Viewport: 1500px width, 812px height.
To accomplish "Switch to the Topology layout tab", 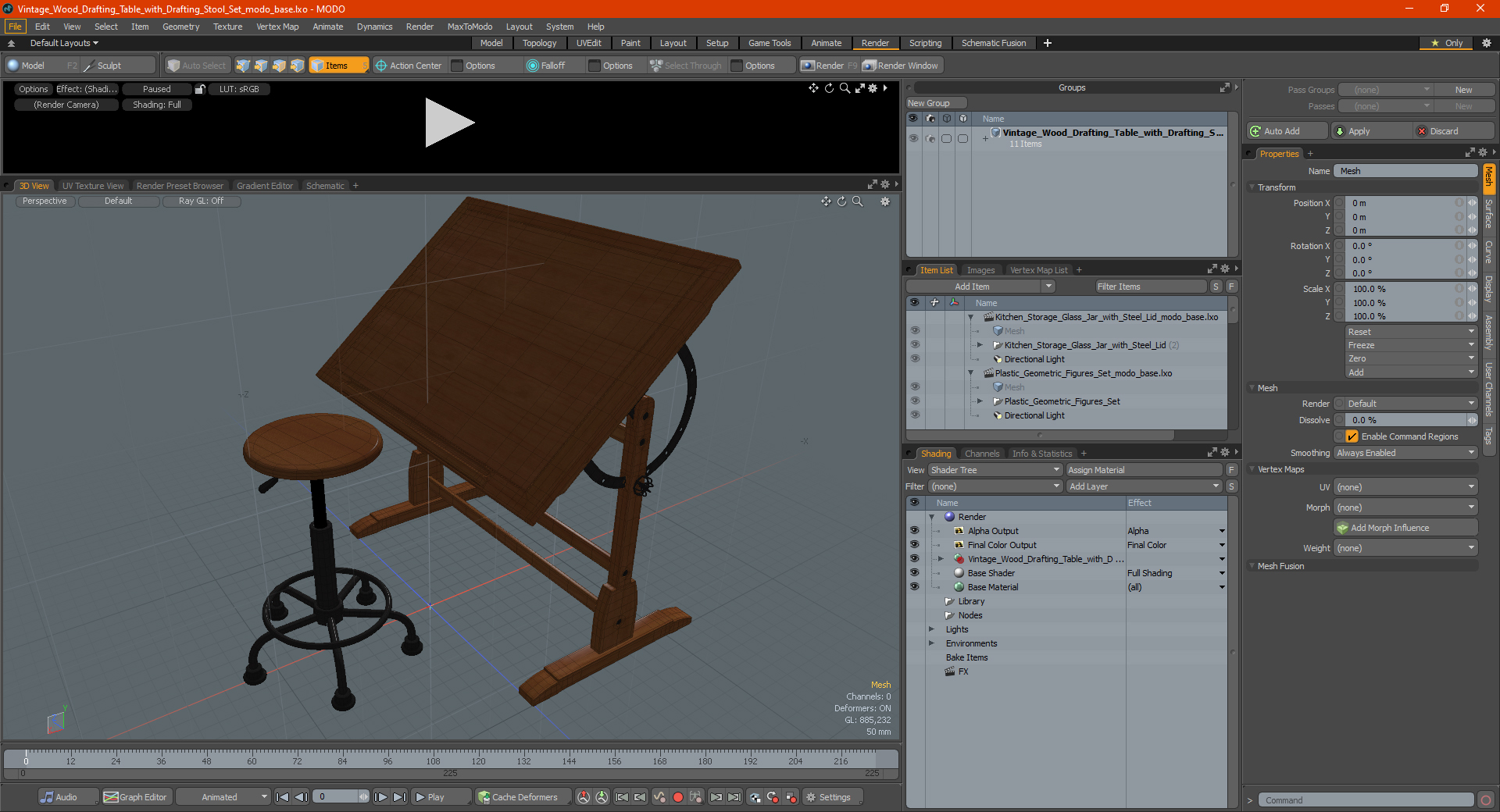I will 539,43.
